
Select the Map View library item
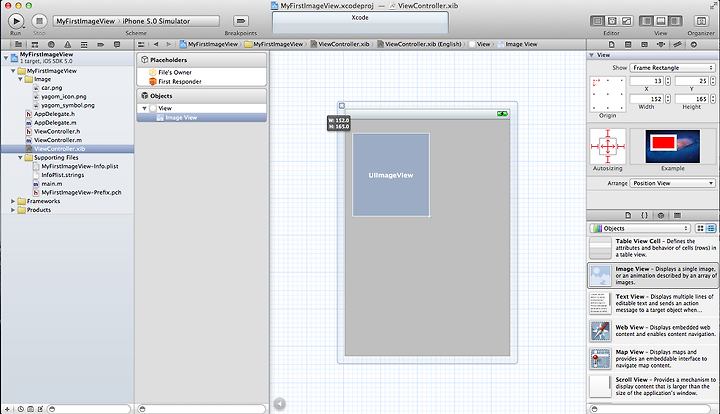652,358
